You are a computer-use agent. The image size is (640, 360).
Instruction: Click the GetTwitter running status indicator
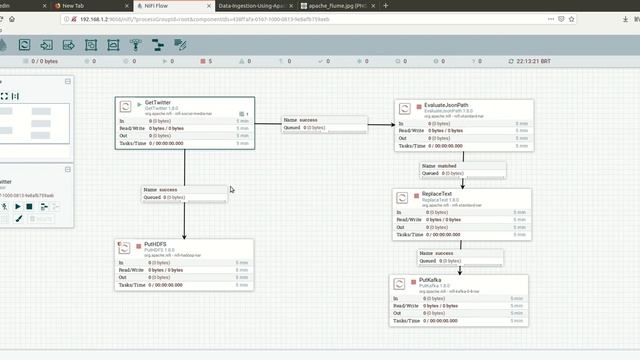click(x=139, y=104)
